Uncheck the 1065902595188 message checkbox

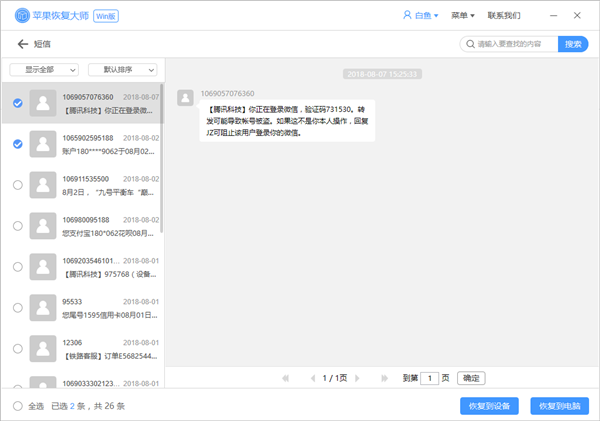[17, 144]
